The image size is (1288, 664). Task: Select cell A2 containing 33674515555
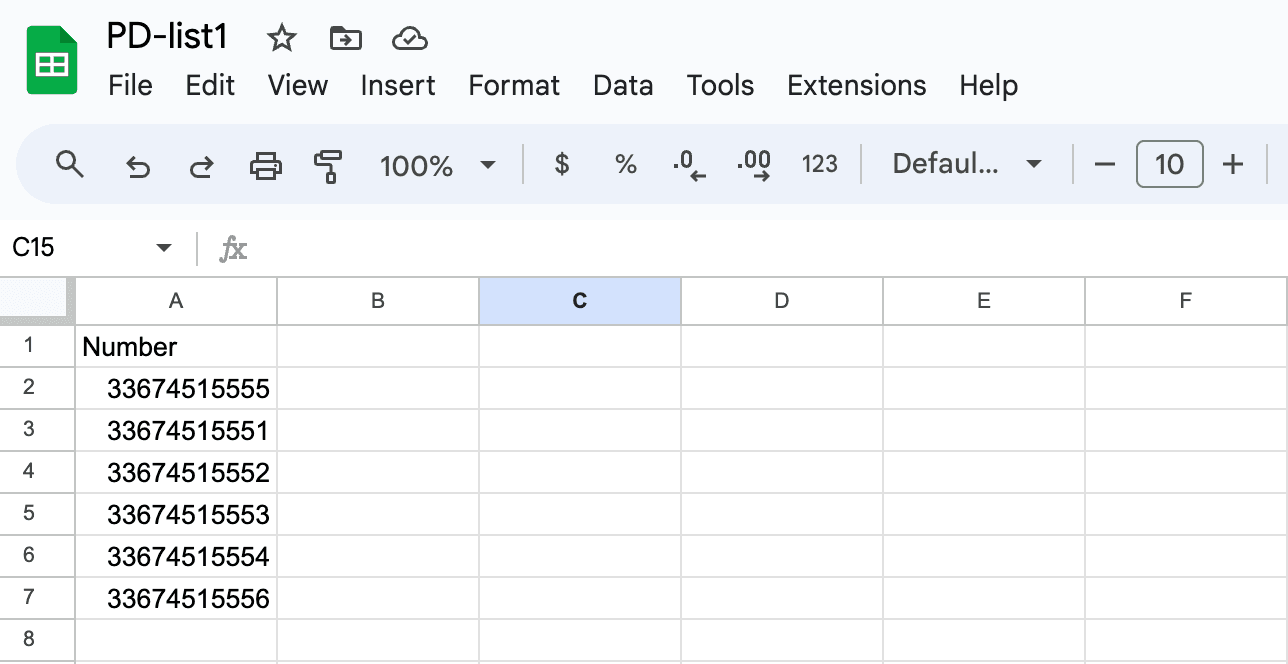176,388
